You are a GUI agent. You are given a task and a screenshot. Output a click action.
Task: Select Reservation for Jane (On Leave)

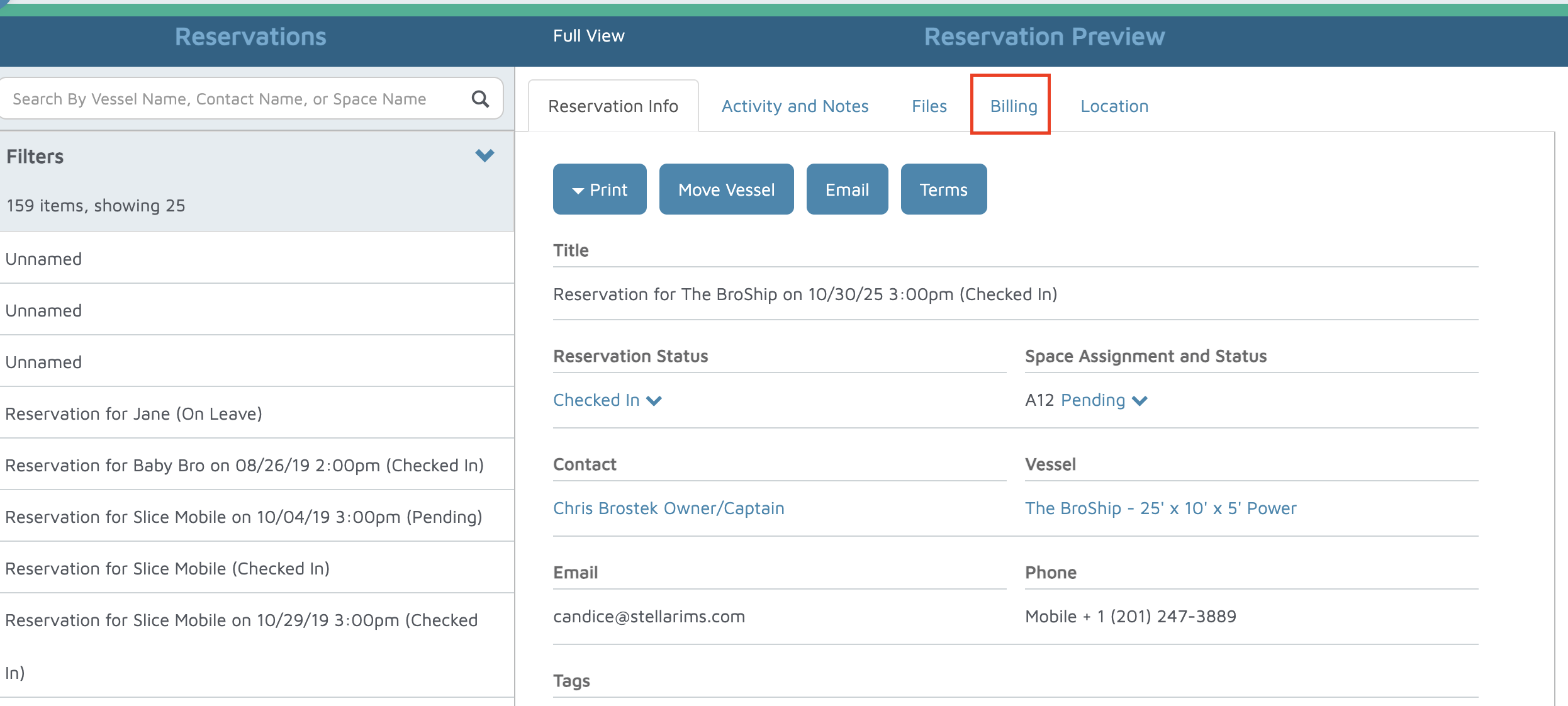(x=133, y=413)
